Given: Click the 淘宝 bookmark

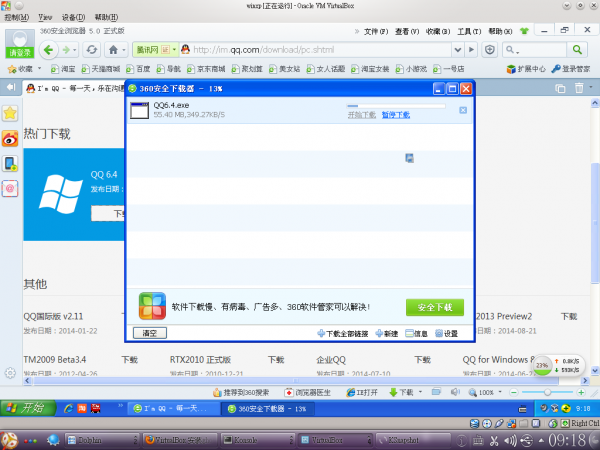Looking at the screenshot, I should click(x=63, y=69).
